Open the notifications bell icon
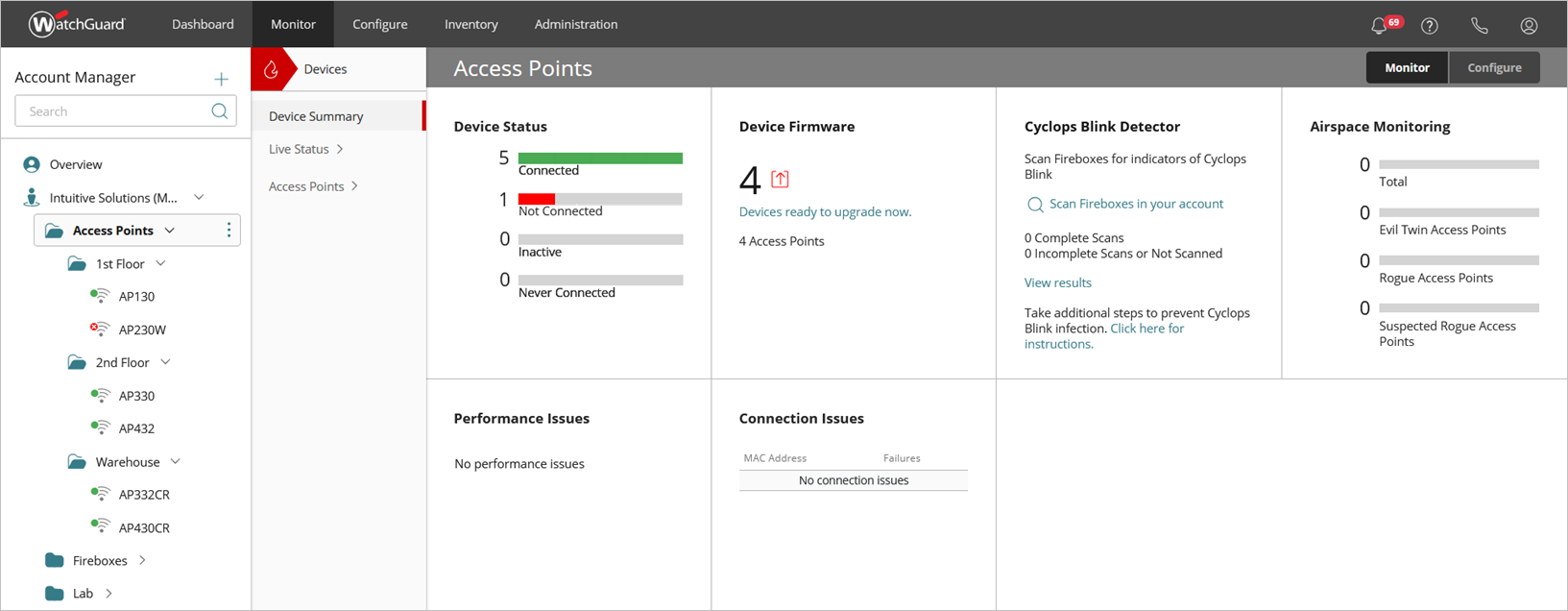 [x=1380, y=26]
